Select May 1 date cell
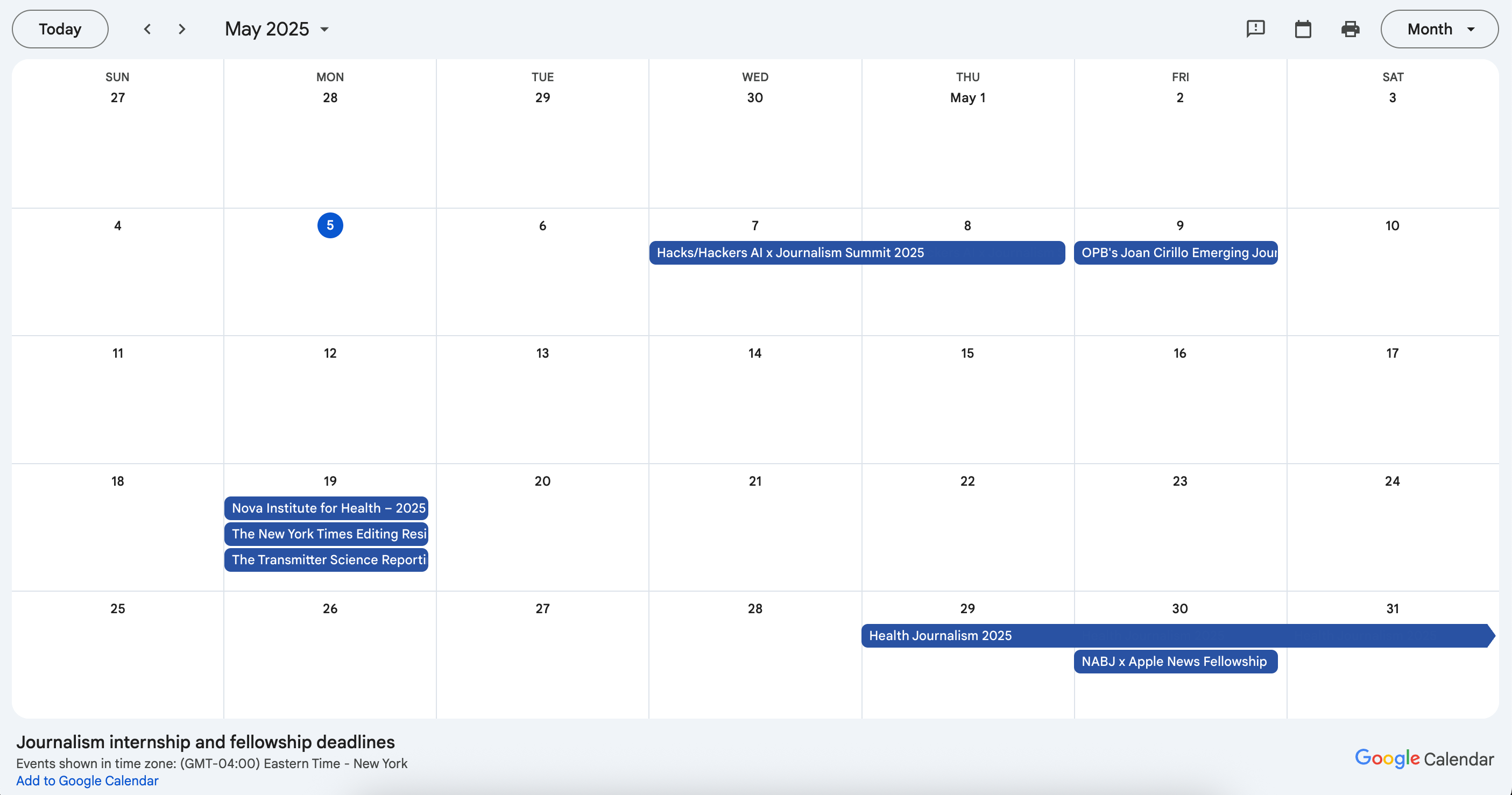1512x795 pixels. pos(967,97)
